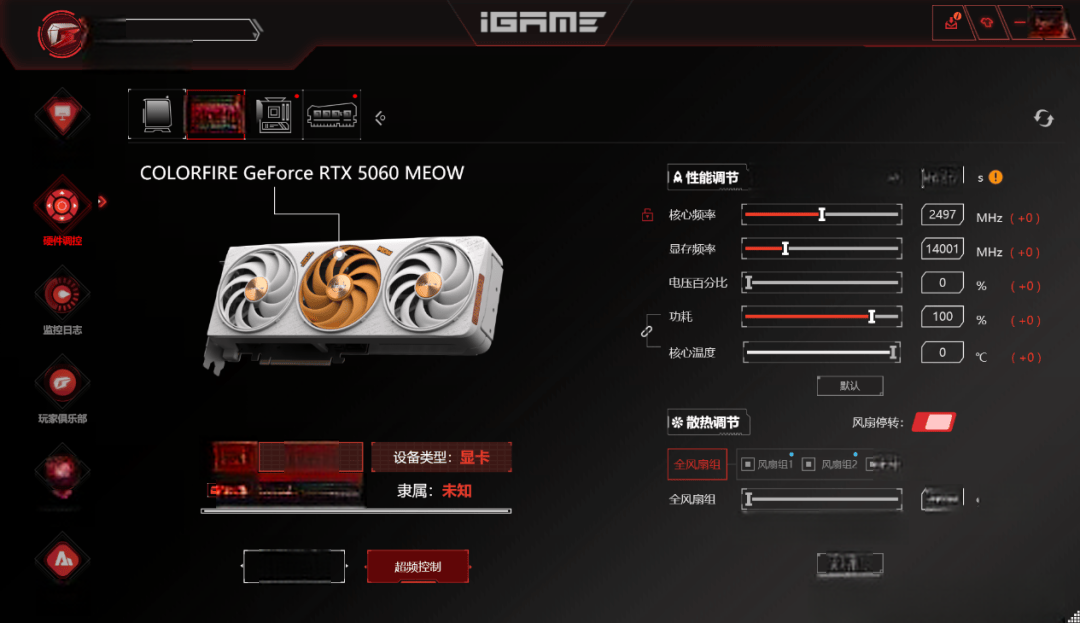The width and height of the screenshot is (1080, 623).
Task: Expand the hardware control submenu arrow
Action: click(x=102, y=202)
